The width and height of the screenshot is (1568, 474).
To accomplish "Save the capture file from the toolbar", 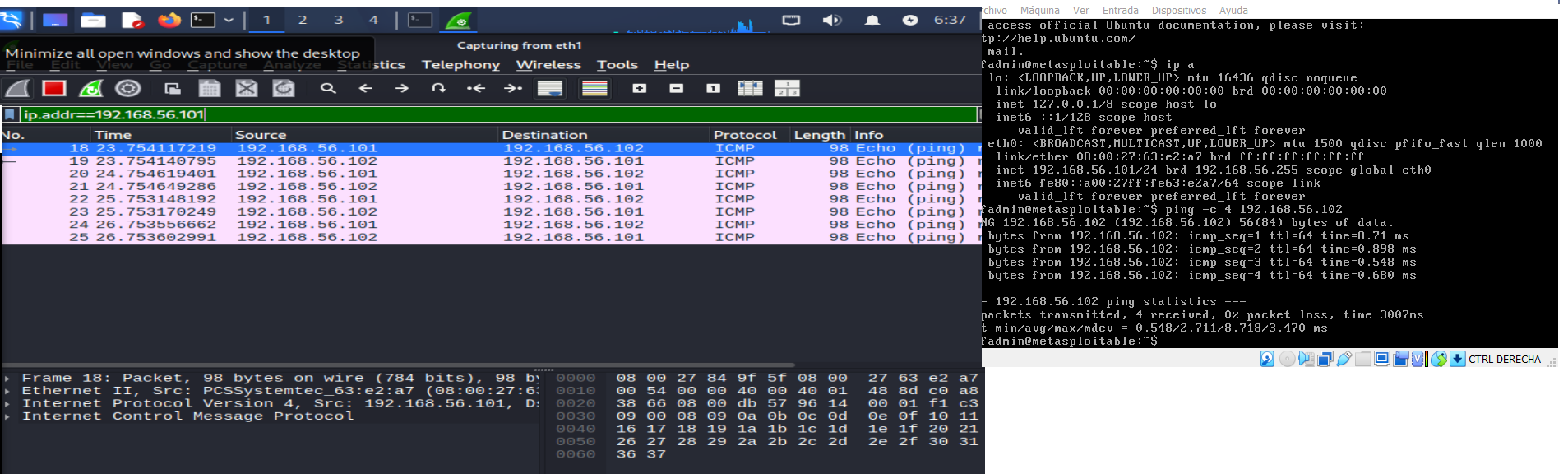I will tap(210, 88).
